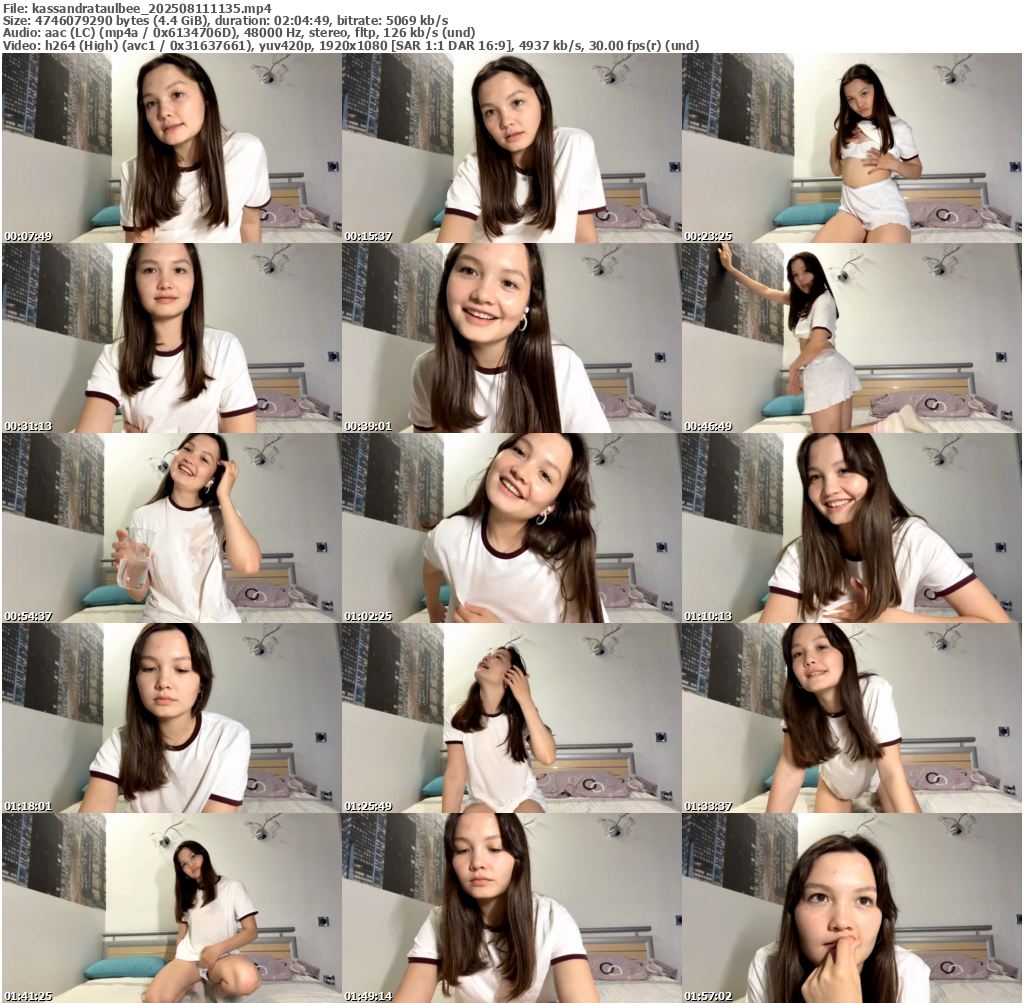This screenshot has width=1024, height=1003.
Task: Click the frame stamped 01:02:25
Action: pyautogui.click(x=511, y=528)
